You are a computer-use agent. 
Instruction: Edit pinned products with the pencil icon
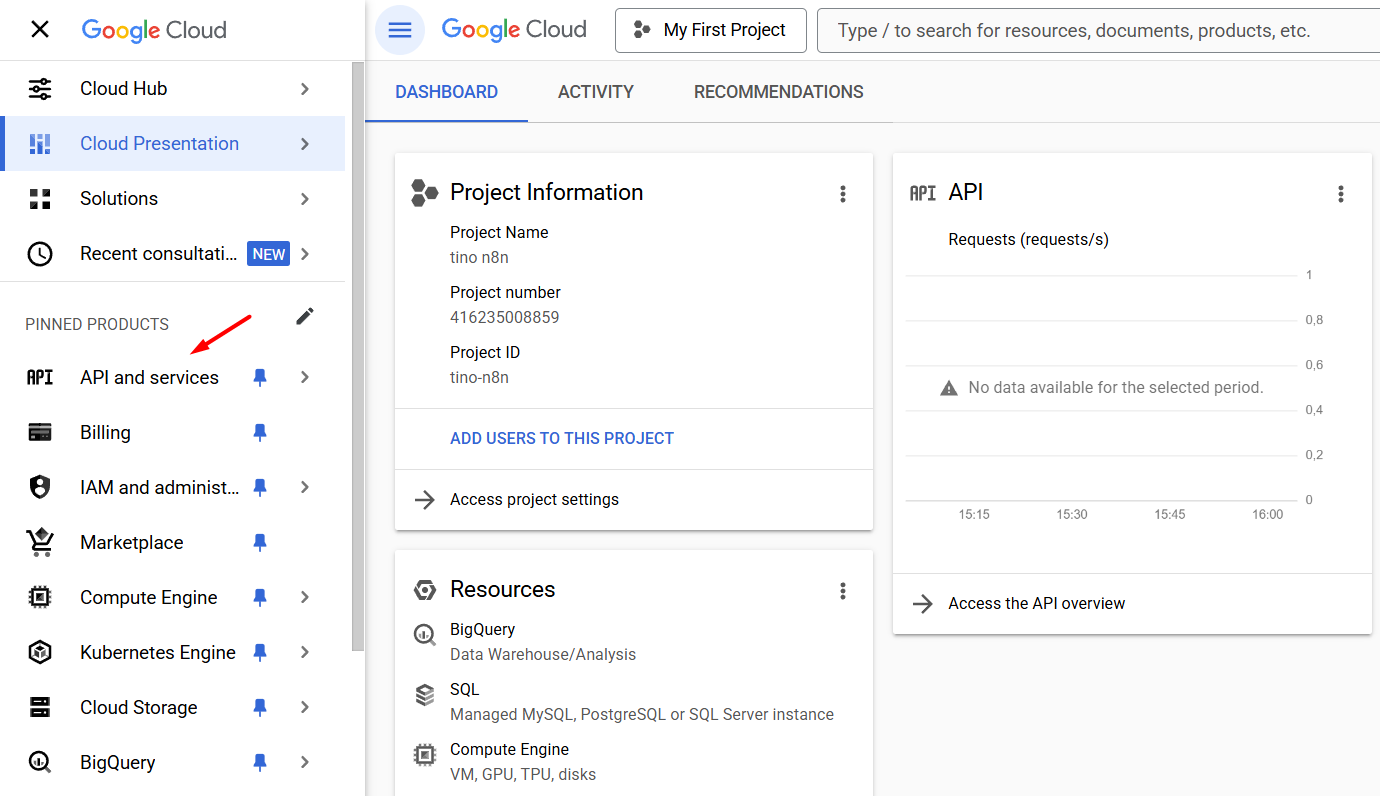(305, 317)
